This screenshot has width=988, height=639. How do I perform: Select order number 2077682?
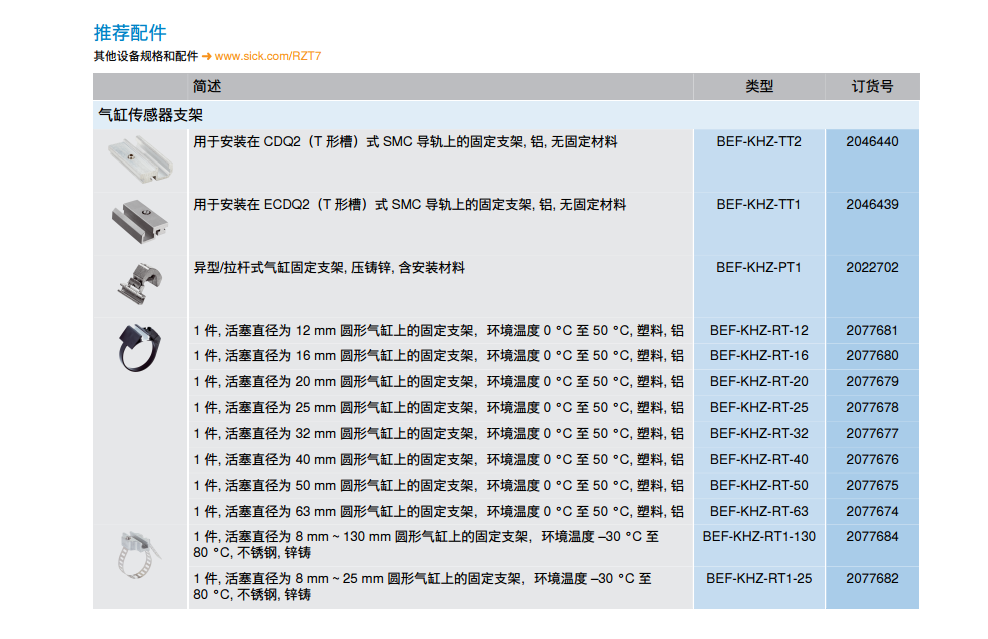[873, 578]
